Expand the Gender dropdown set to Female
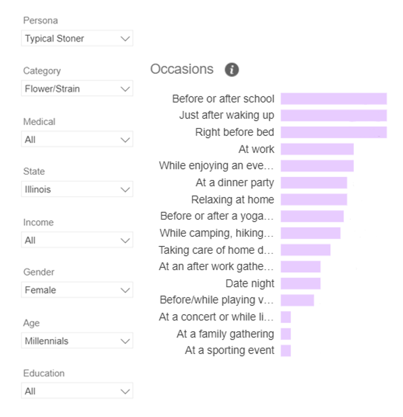403x417 pixels. pyautogui.click(x=77, y=290)
